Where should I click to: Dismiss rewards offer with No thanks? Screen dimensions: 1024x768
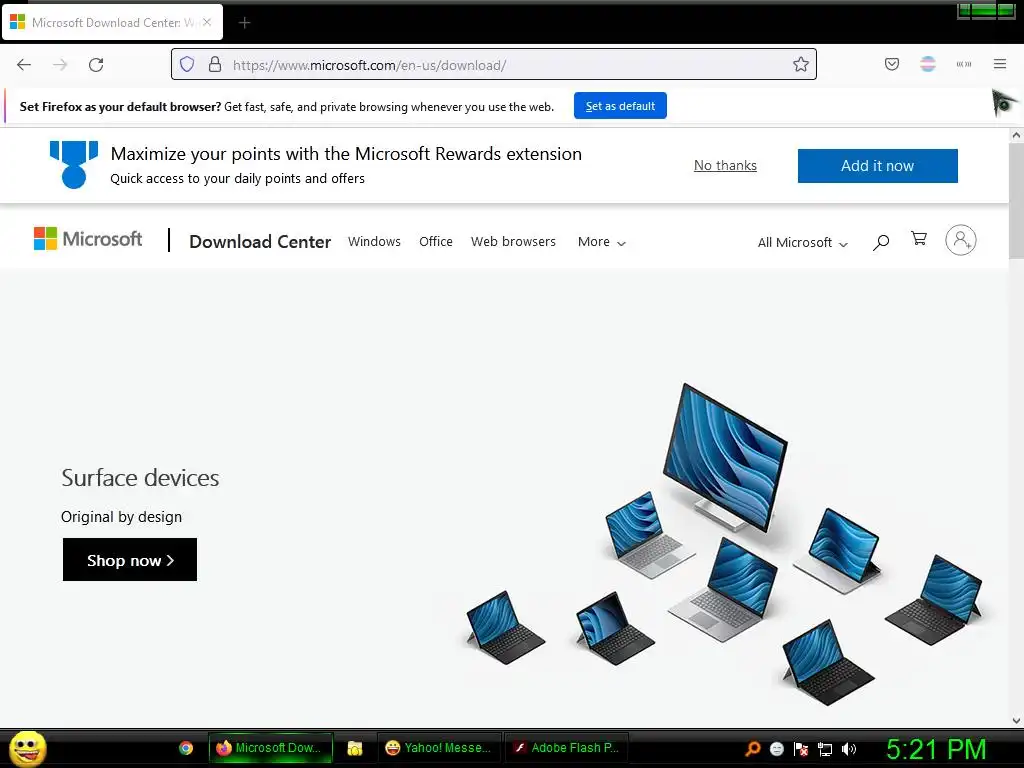(725, 165)
